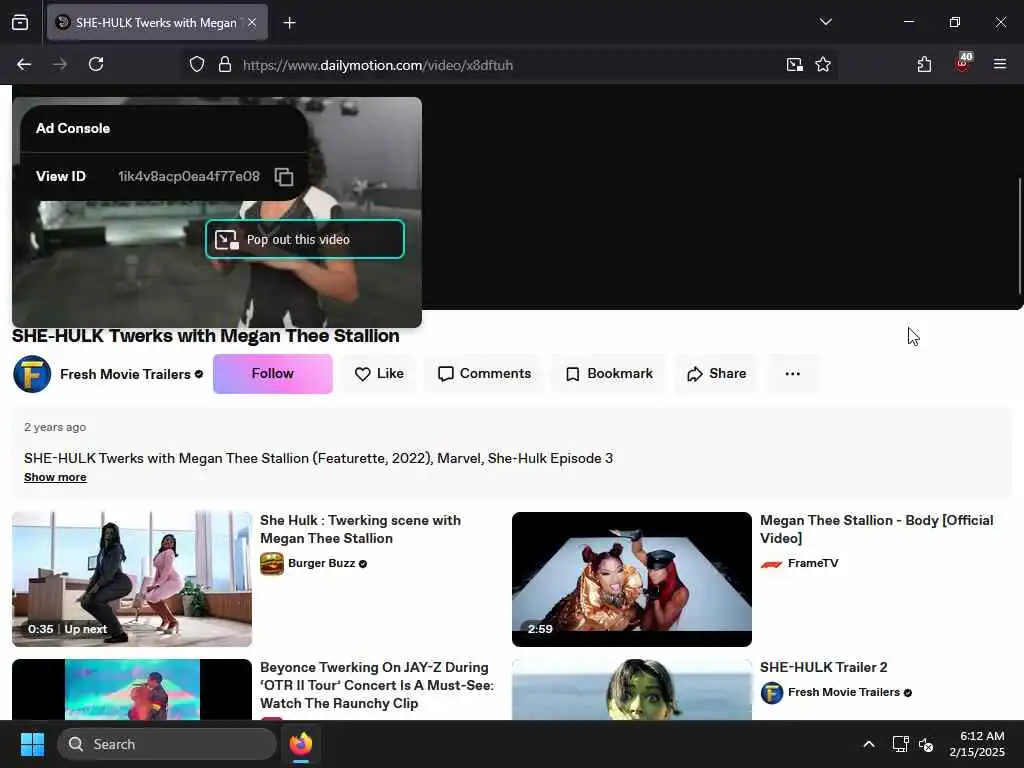Open the She Hulk Twerking scene Up next thumbnail

132,579
